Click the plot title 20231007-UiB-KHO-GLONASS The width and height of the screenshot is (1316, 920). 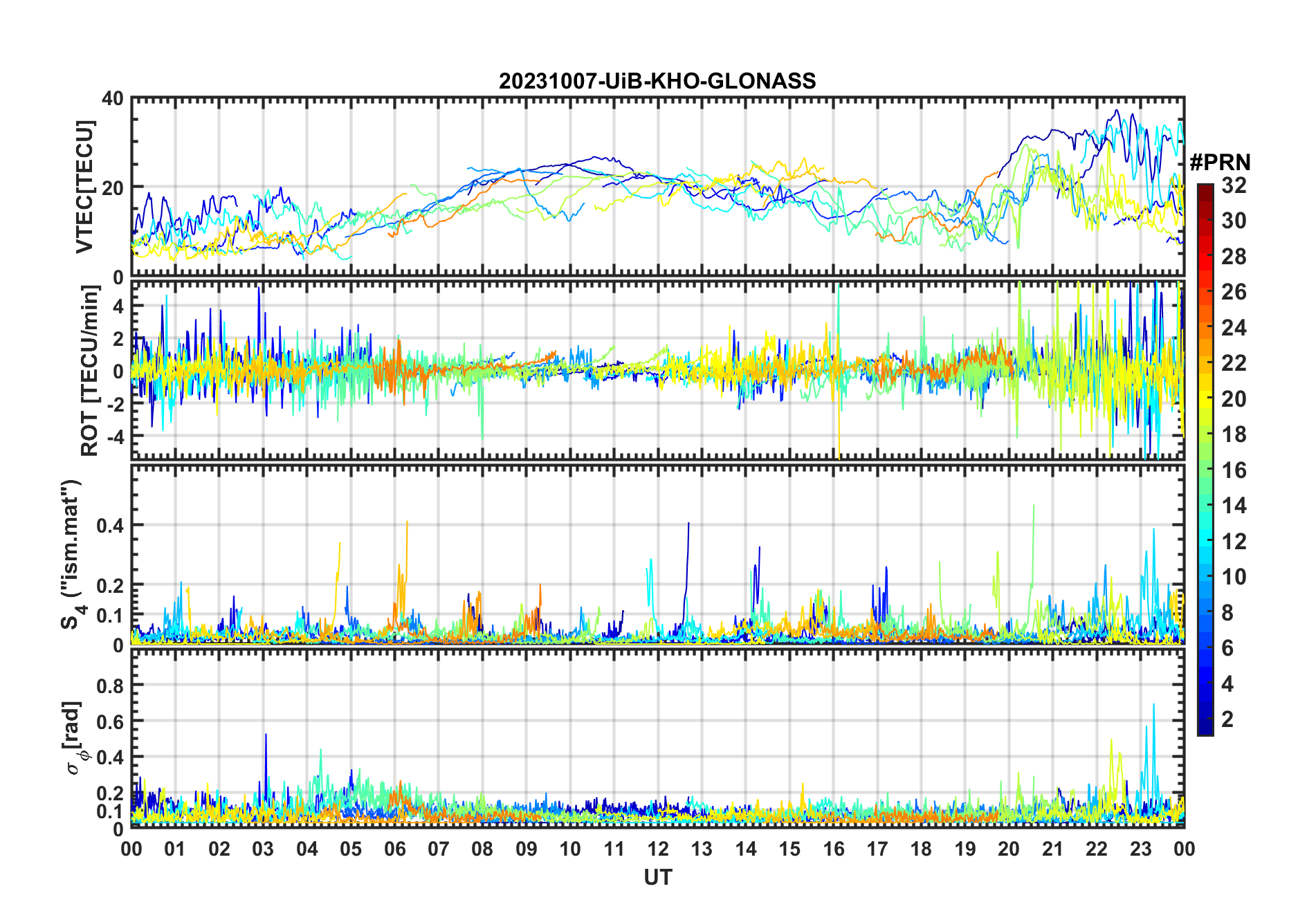657,82
